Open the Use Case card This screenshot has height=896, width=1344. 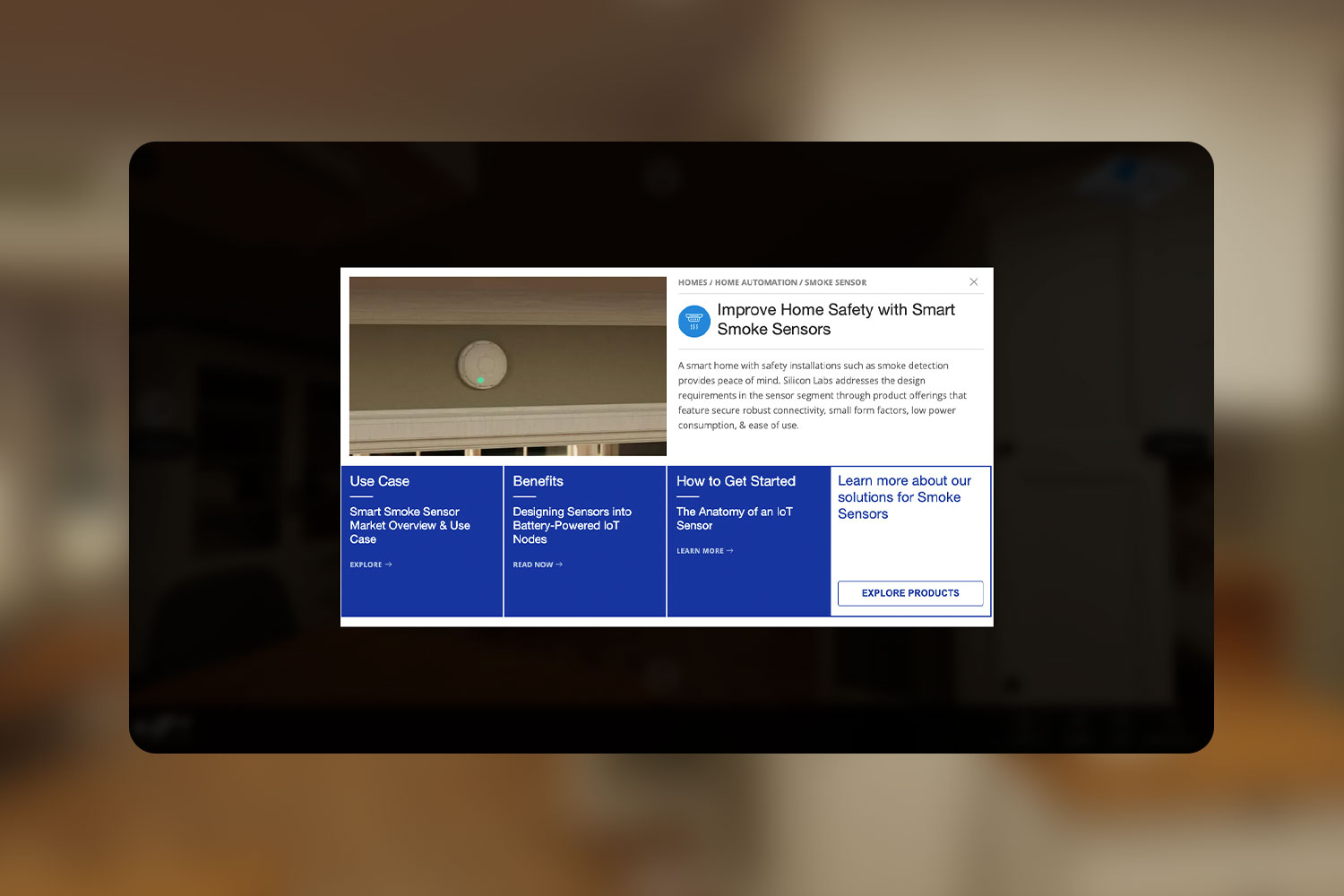click(421, 538)
